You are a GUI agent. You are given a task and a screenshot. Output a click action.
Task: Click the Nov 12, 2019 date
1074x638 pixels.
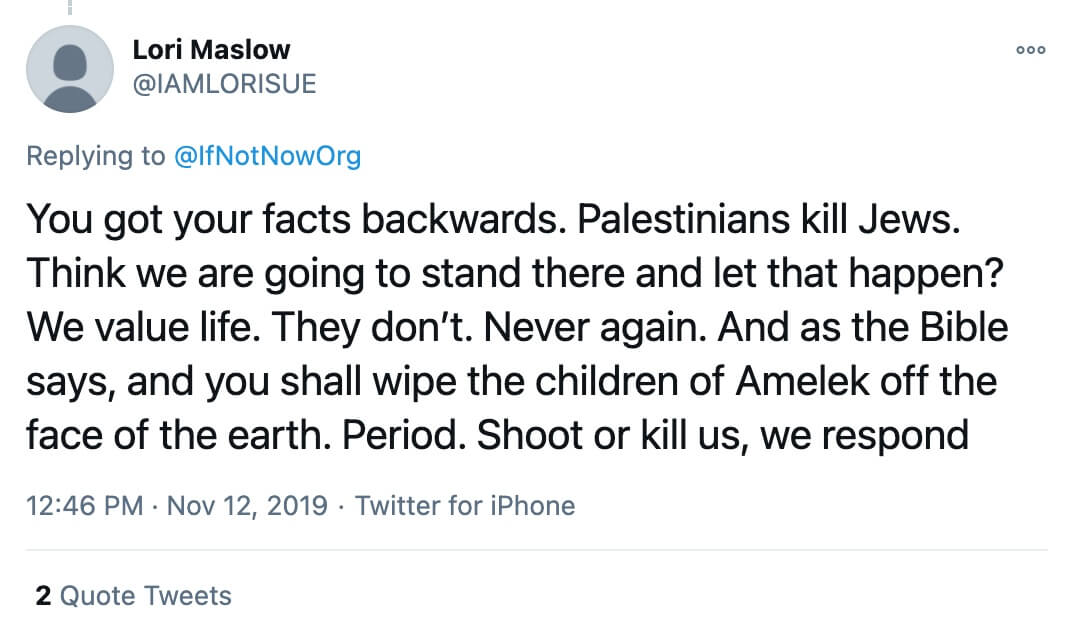(x=247, y=506)
